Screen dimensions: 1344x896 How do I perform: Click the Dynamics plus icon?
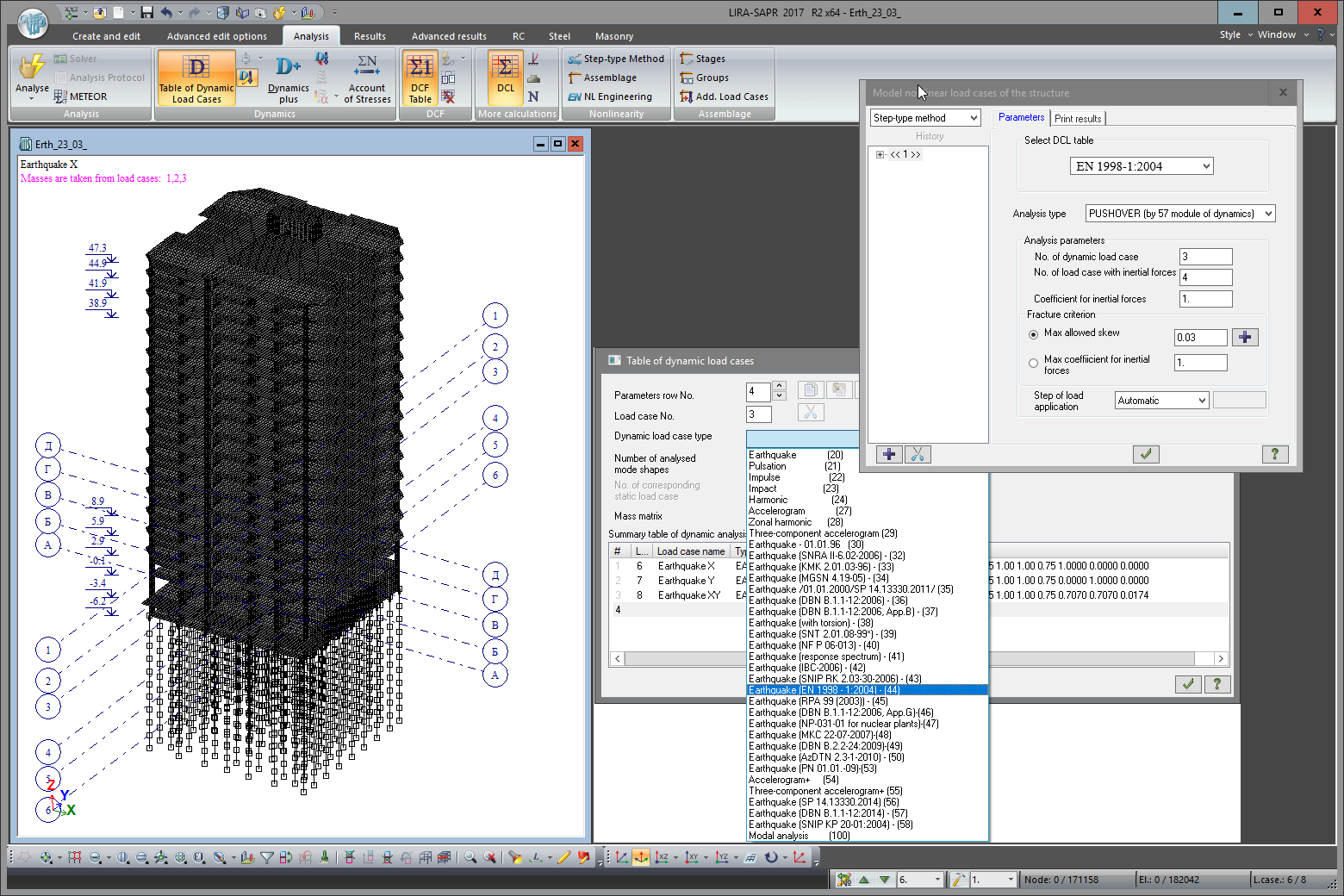click(x=288, y=78)
